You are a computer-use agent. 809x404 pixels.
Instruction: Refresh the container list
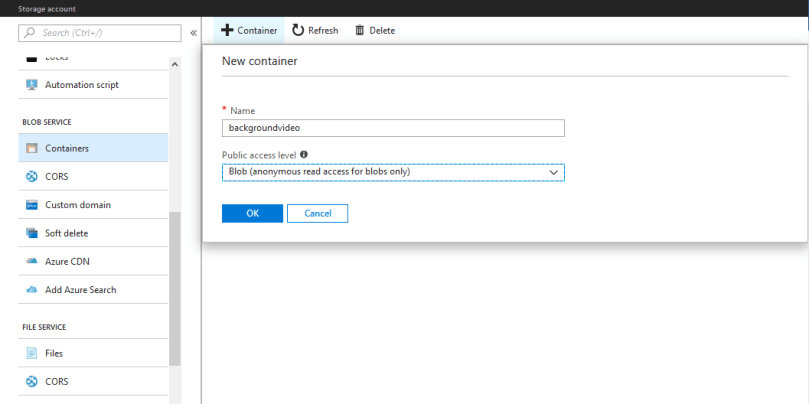click(315, 30)
